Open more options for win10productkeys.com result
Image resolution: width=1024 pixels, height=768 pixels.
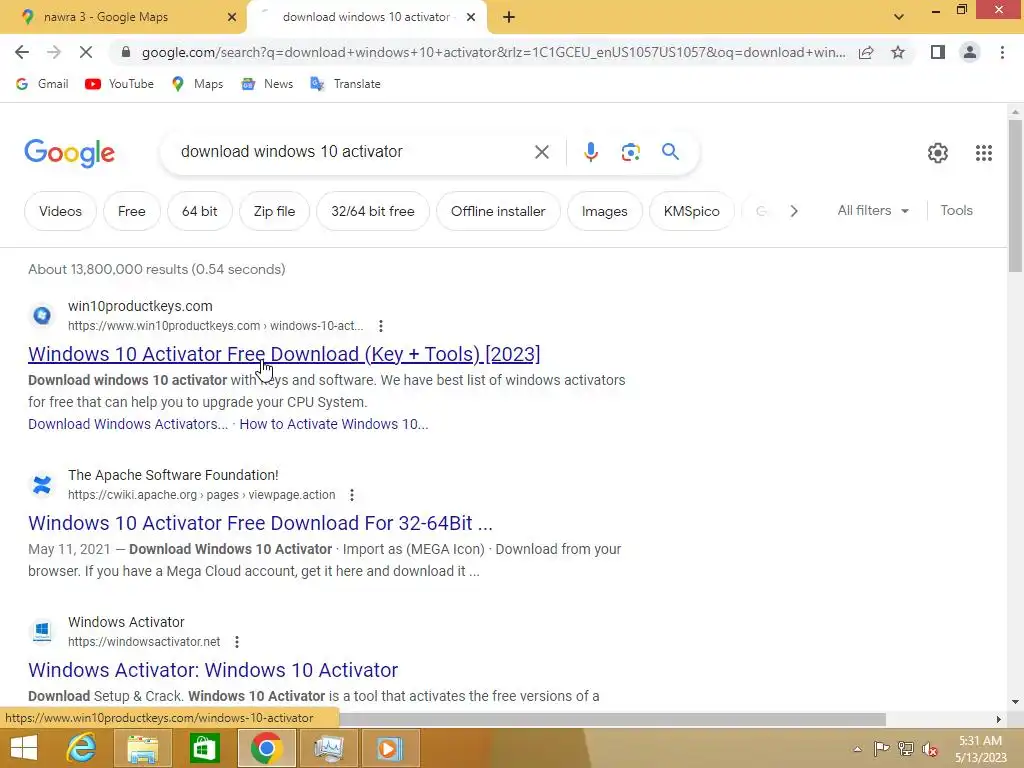click(x=381, y=326)
